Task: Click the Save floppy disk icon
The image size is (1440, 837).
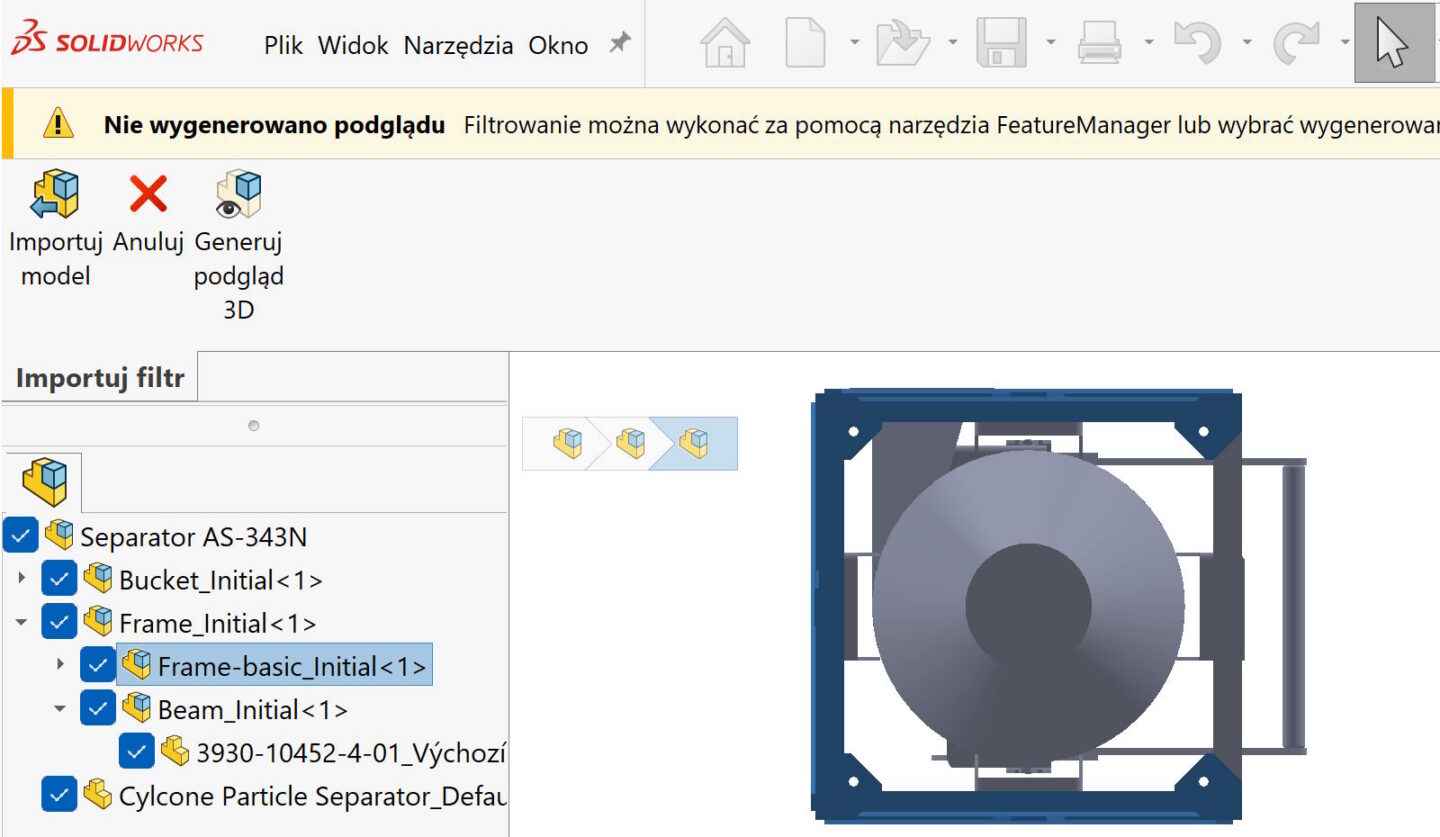Action: (x=1001, y=44)
